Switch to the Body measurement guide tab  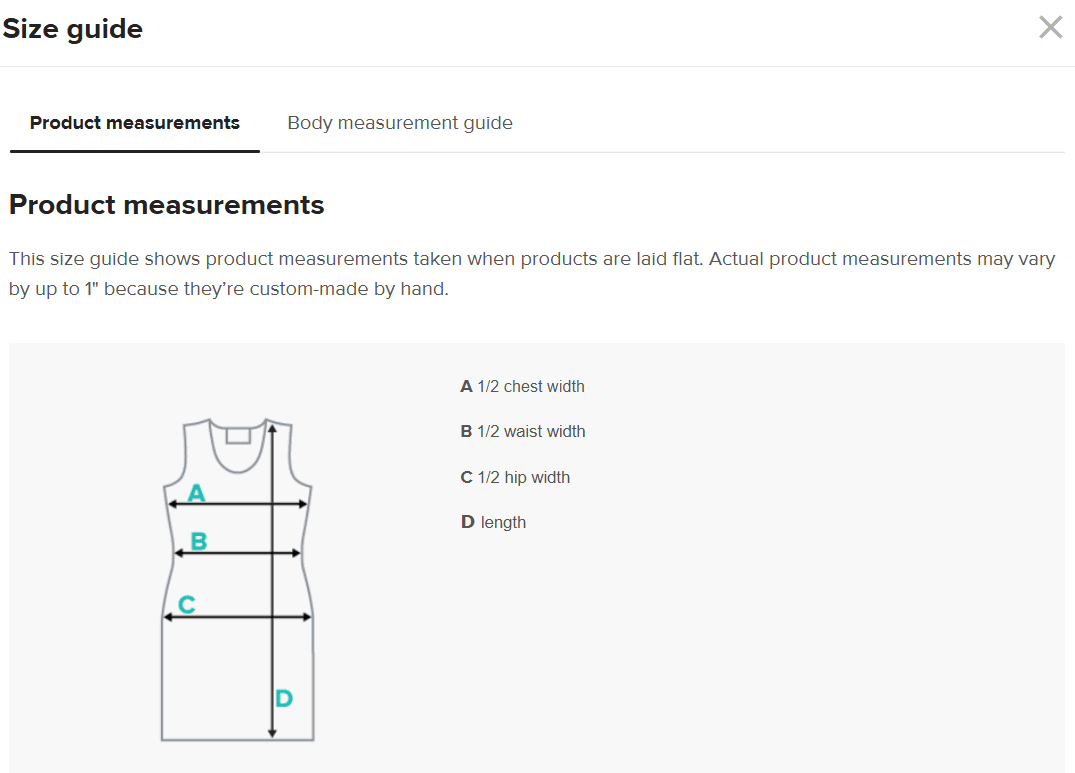pos(400,123)
